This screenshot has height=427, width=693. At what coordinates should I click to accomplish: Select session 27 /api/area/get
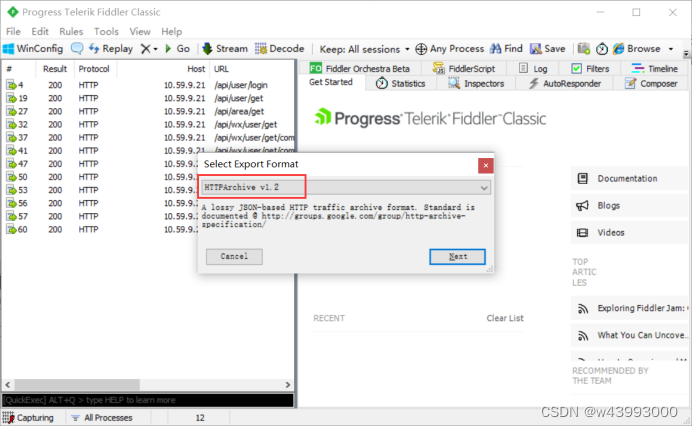[x=149, y=111]
